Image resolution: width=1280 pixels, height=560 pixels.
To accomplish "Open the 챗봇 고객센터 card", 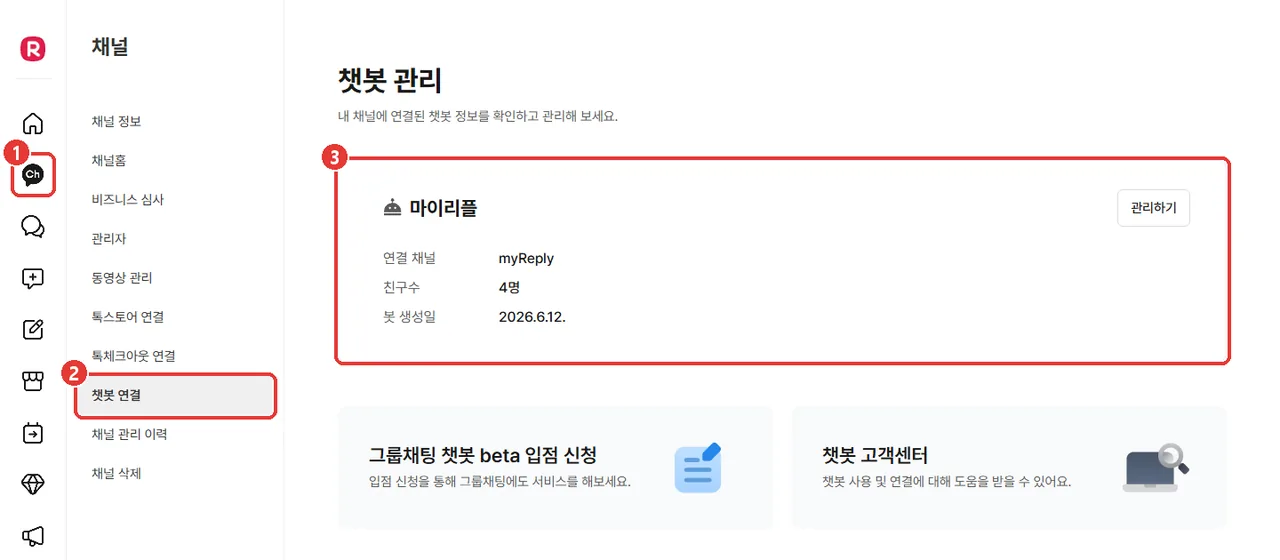I will 1008,467.
